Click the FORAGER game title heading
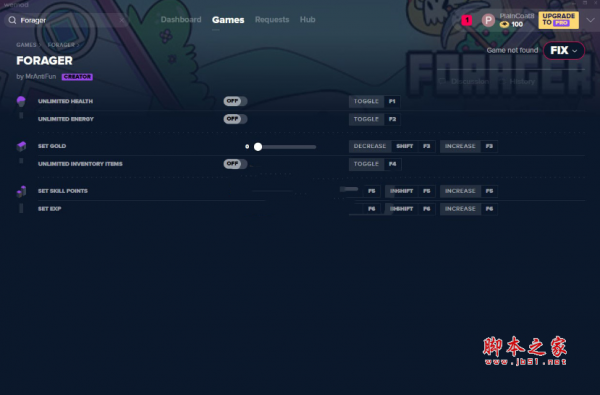 pos(44,61)
